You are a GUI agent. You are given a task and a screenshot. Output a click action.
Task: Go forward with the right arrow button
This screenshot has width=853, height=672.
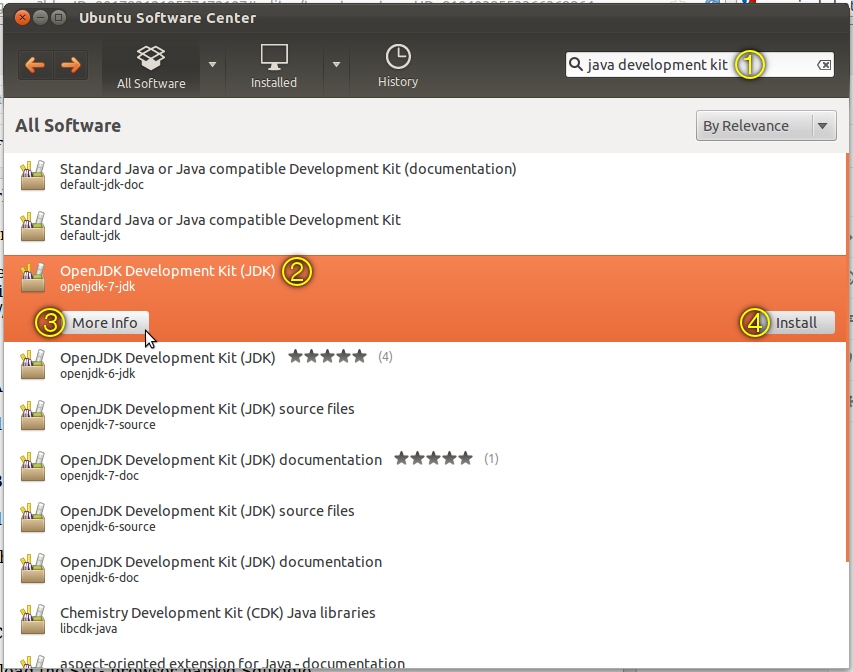click(71, 65)
